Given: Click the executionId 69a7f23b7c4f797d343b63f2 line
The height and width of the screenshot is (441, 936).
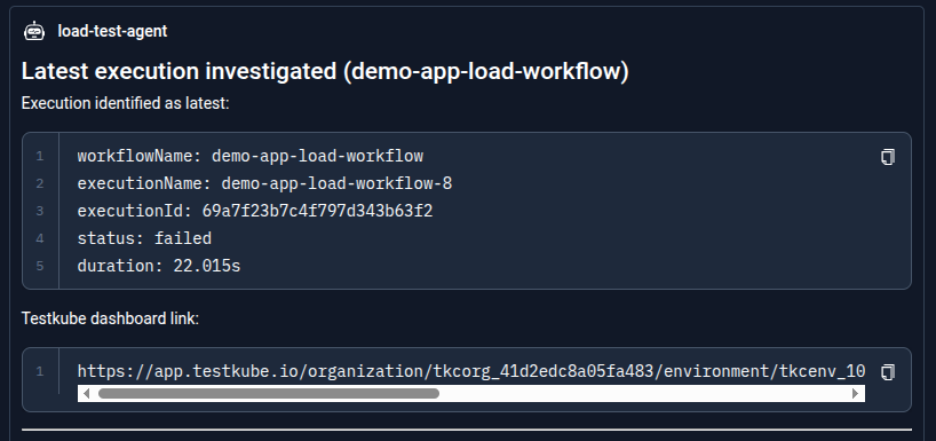Looking at the screenshot, I should [x=255, y=211].
